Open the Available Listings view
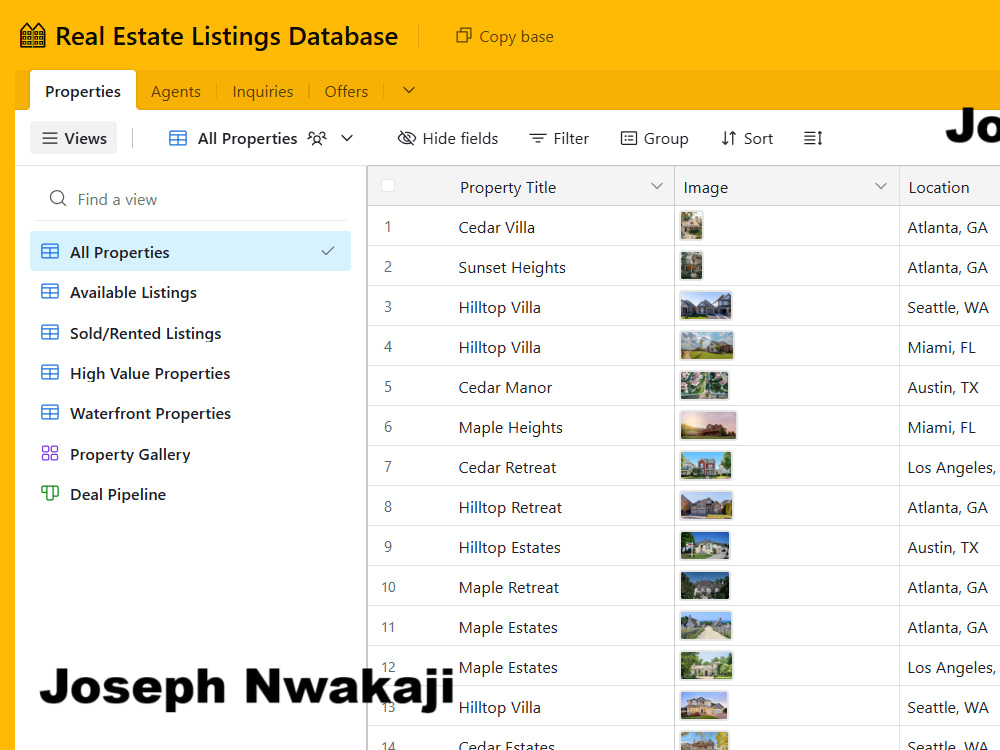The height and width of the screenshot is (750, 1000). point(190,292)
